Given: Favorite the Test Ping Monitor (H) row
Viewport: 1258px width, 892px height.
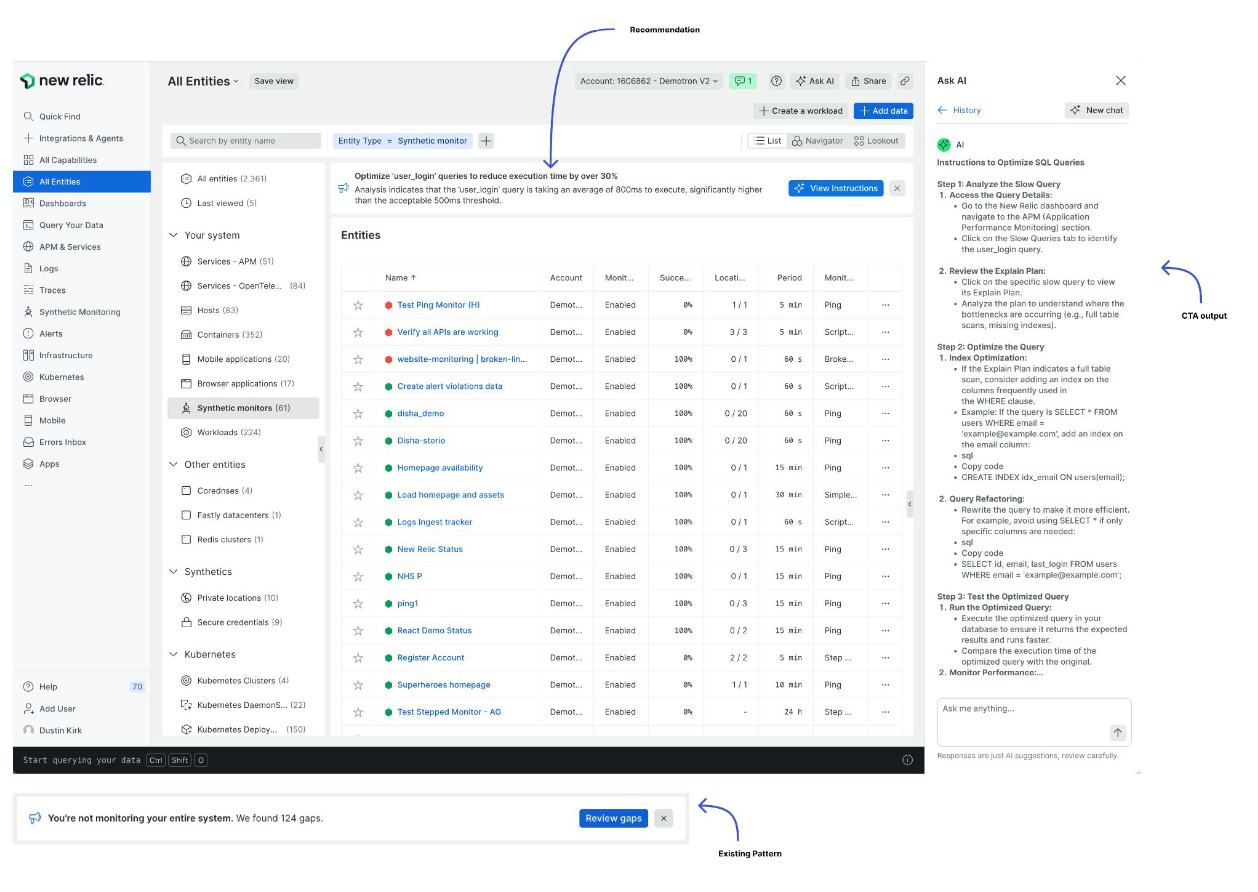Looking at the screenshot, I should [x=358, y=305].
